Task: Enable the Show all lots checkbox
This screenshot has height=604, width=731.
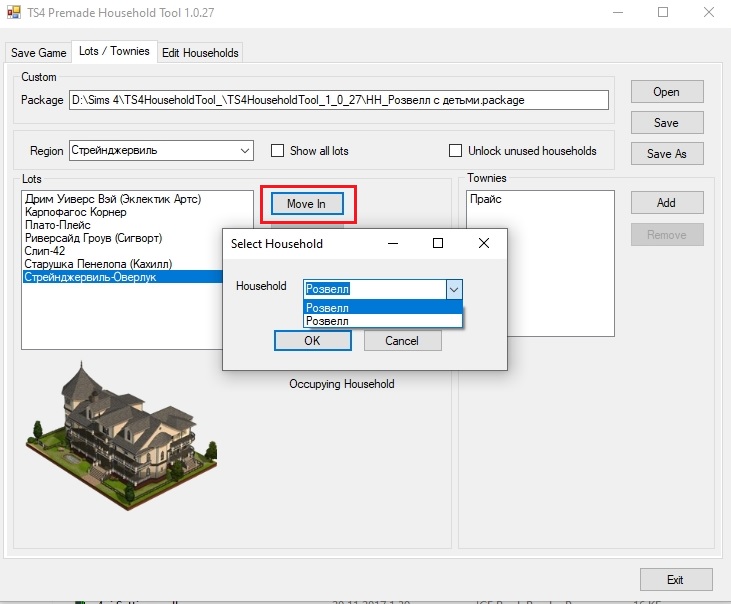Action: pos(278,151)
